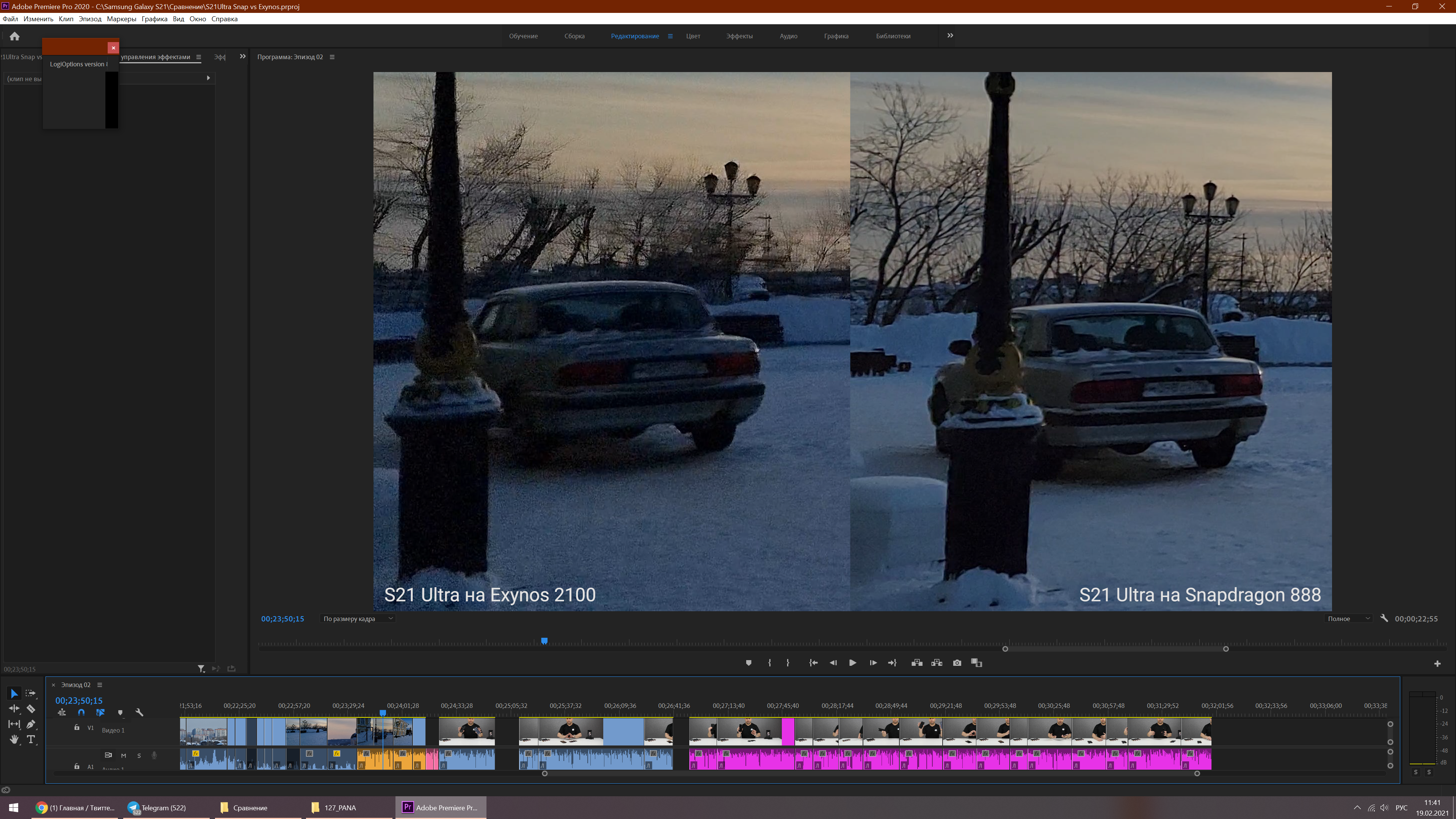Screen dimensions: 1456x819
Task: Select the Slip tool
Action: tap(14, 724)
